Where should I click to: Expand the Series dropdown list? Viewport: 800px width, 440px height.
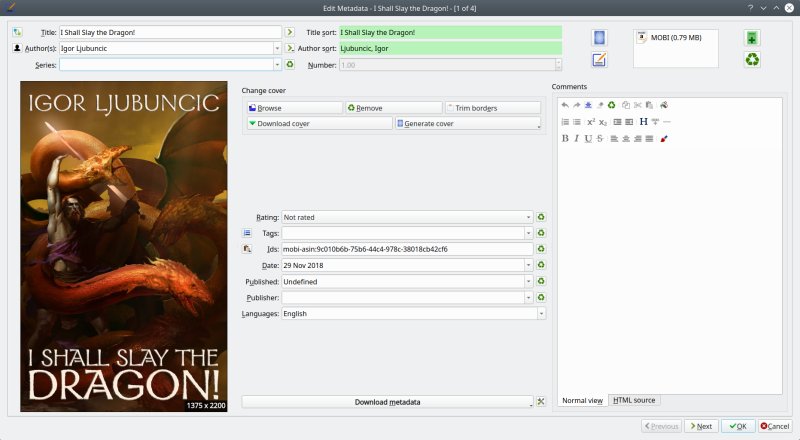(x=277, y=65)
